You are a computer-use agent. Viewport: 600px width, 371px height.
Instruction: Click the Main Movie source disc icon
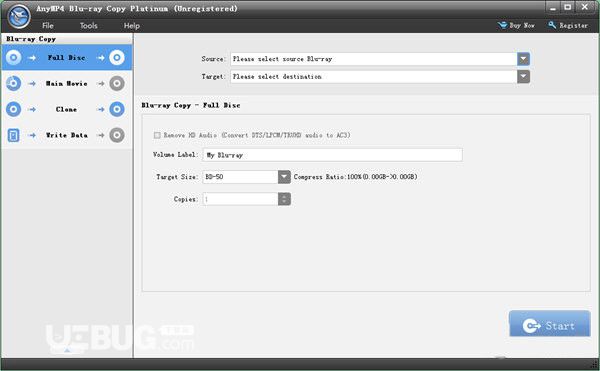pyautogui.click(x=13, y=83)
